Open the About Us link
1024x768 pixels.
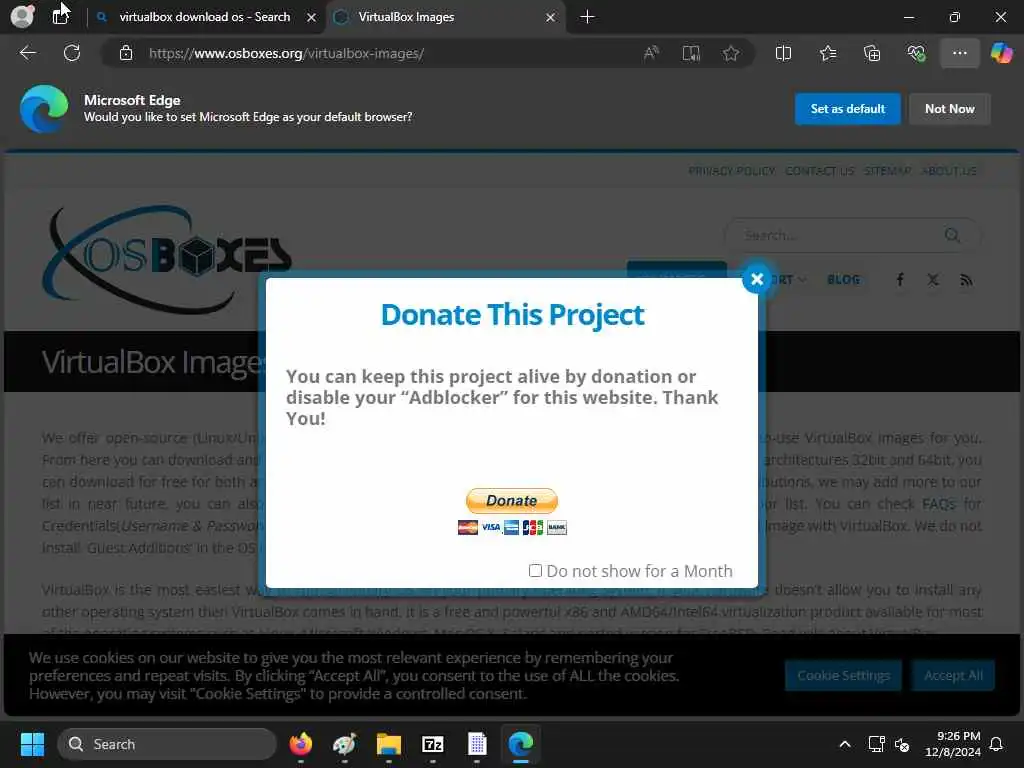tap(949, 171)
